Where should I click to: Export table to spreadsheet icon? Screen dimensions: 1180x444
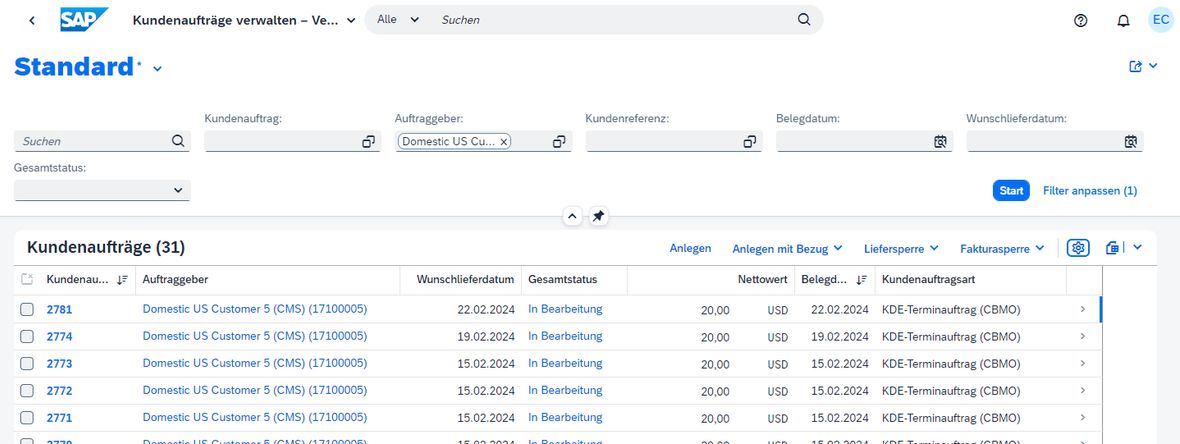pos(1113,248)
